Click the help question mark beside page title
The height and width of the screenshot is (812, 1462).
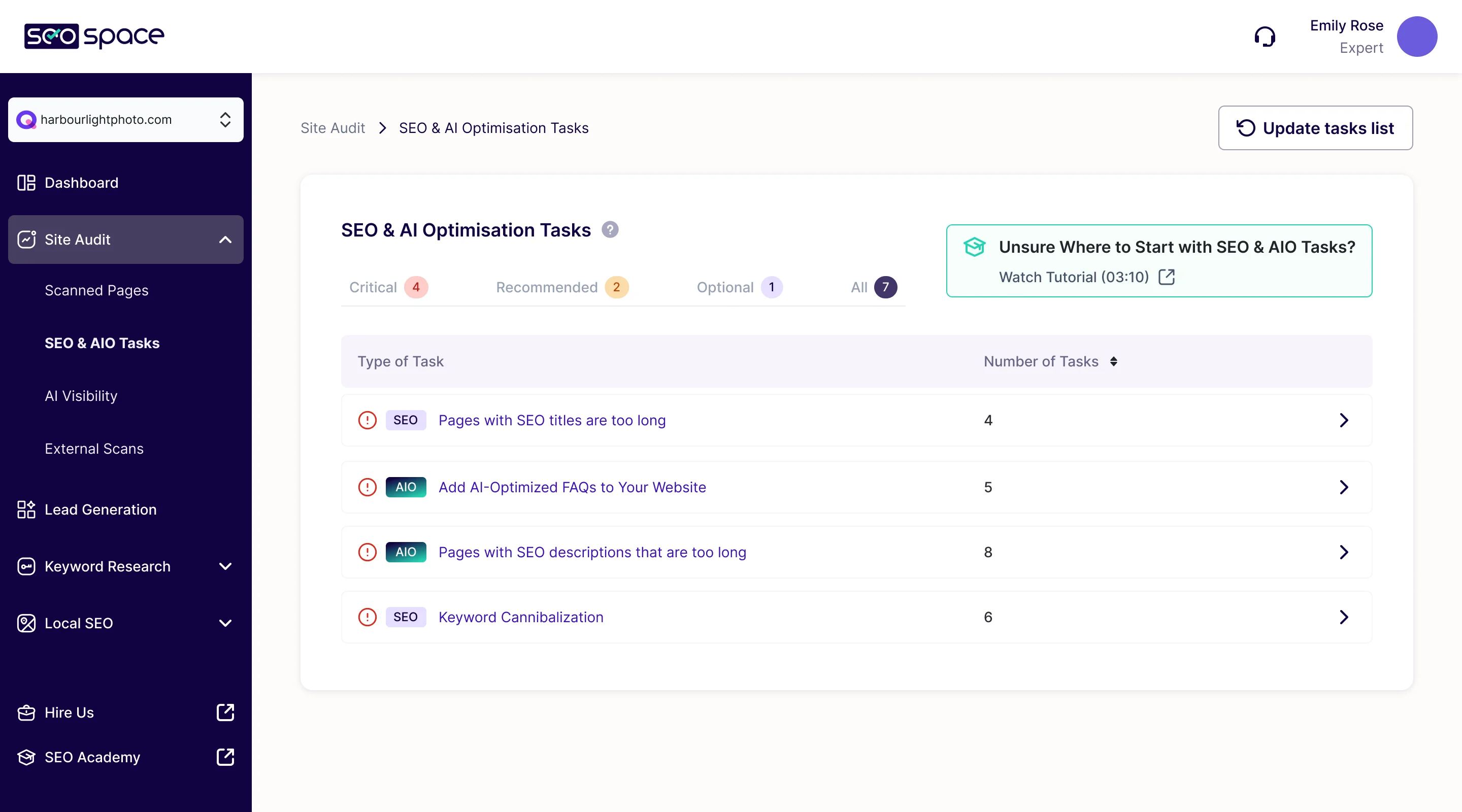pyautogui.click(x=610, y=230)
